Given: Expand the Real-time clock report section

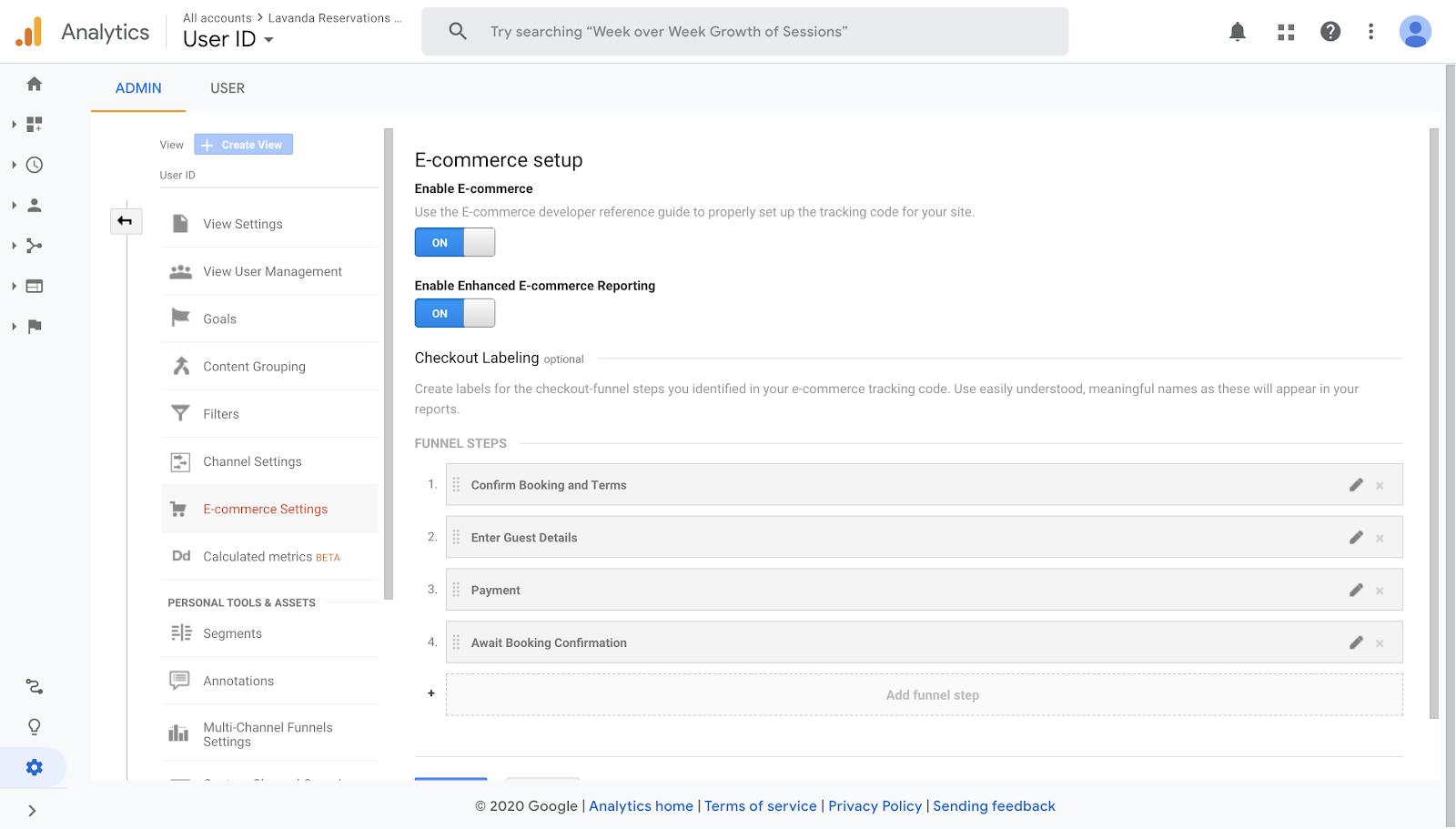Looking at the screenshot, I should point(34,165).
